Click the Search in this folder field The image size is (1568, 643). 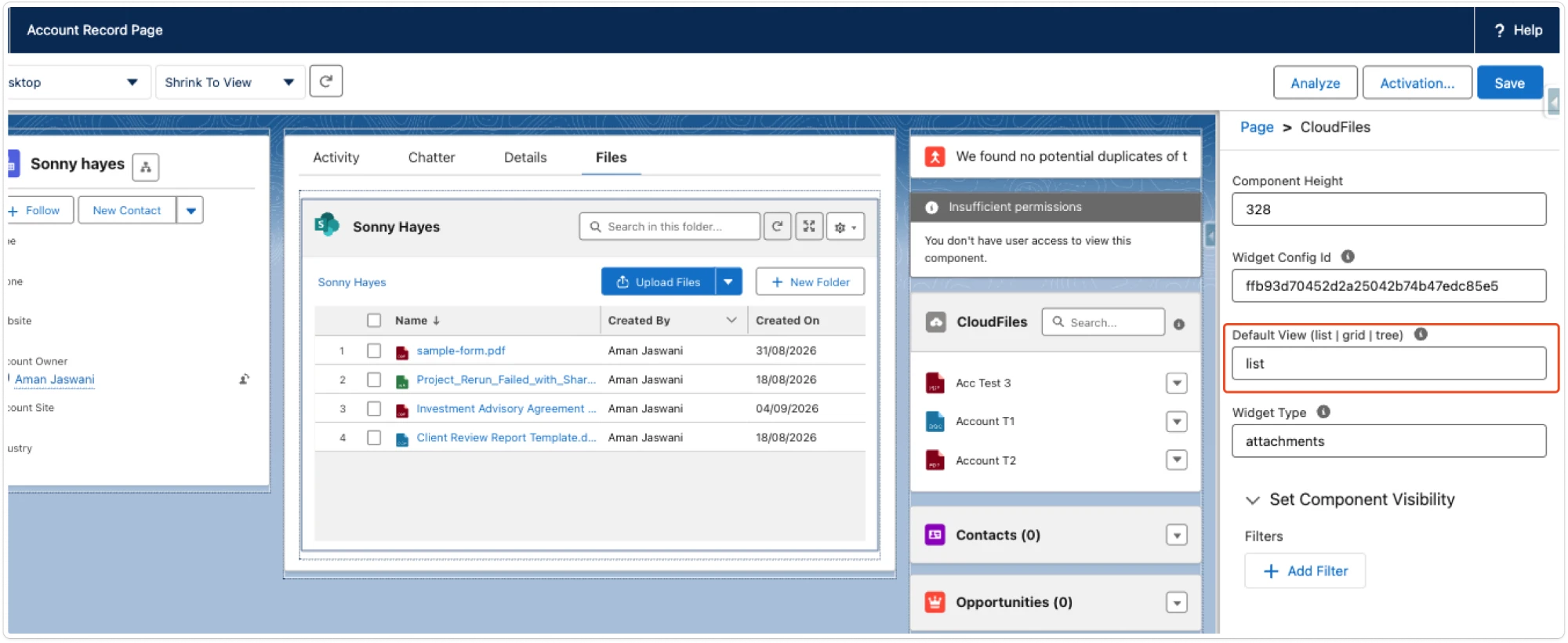point(670,227)
